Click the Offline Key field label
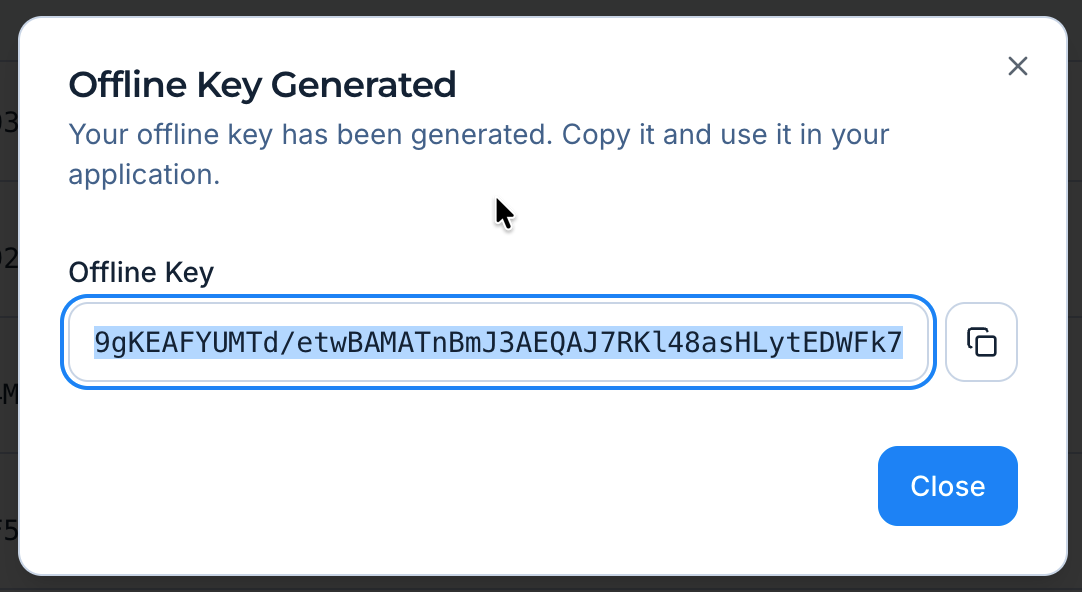1082x592 pixels. click(140, 272)
